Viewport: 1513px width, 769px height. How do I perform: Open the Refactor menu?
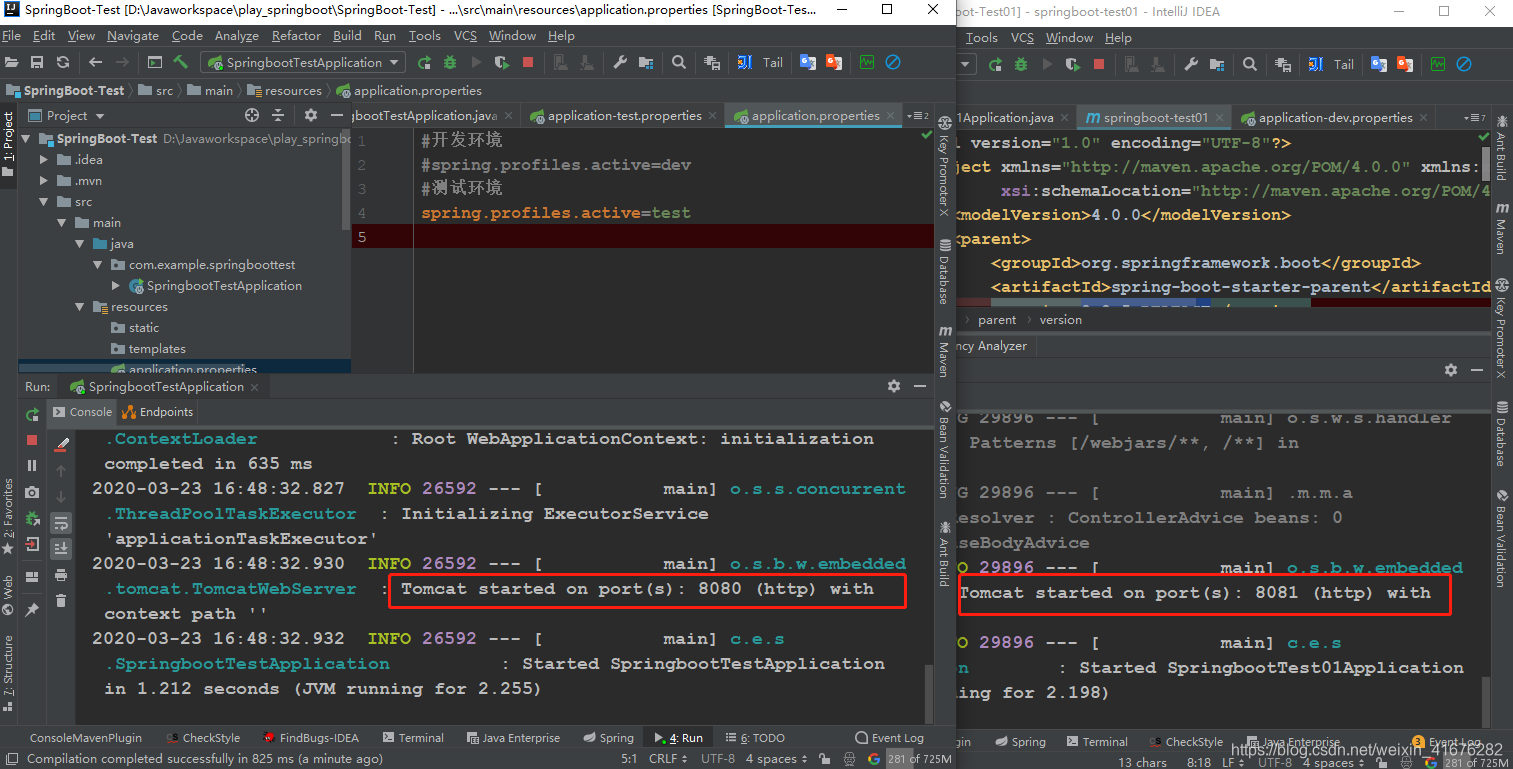pyautogui.click(x=296, y=36)
